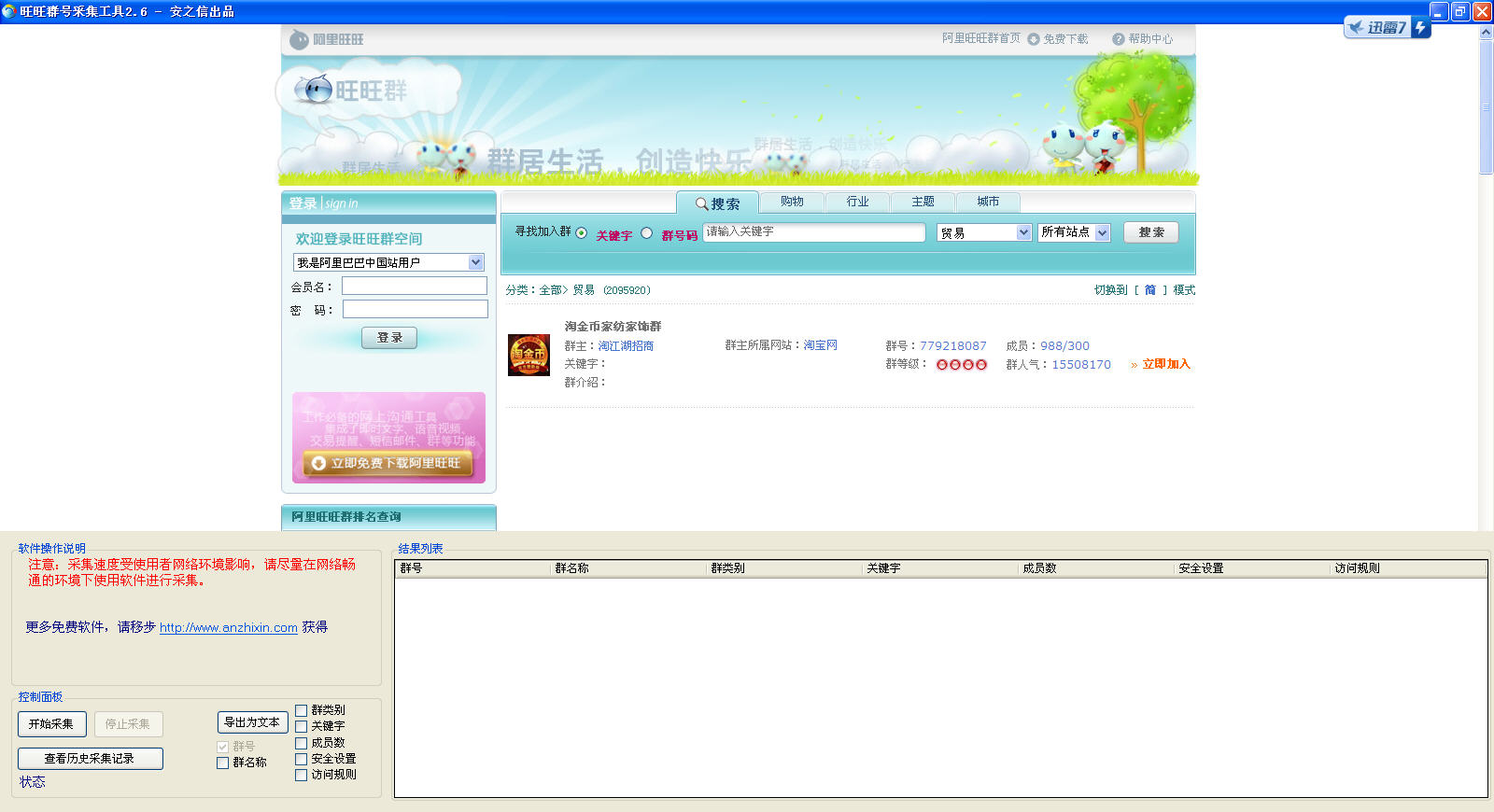Click the 登录 login button
Viewport: 1494px width, 812px height.
click(389, 338)
